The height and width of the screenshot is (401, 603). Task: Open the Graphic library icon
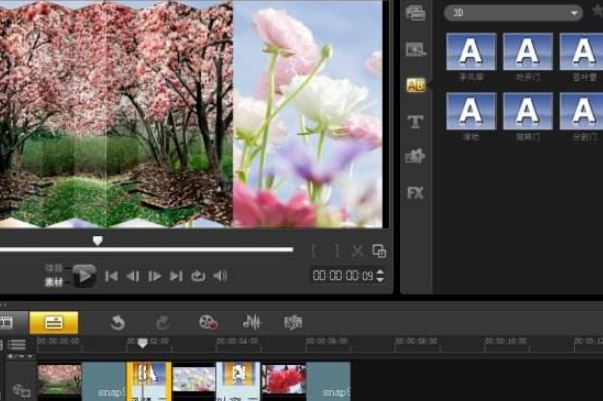pos(415,156)
